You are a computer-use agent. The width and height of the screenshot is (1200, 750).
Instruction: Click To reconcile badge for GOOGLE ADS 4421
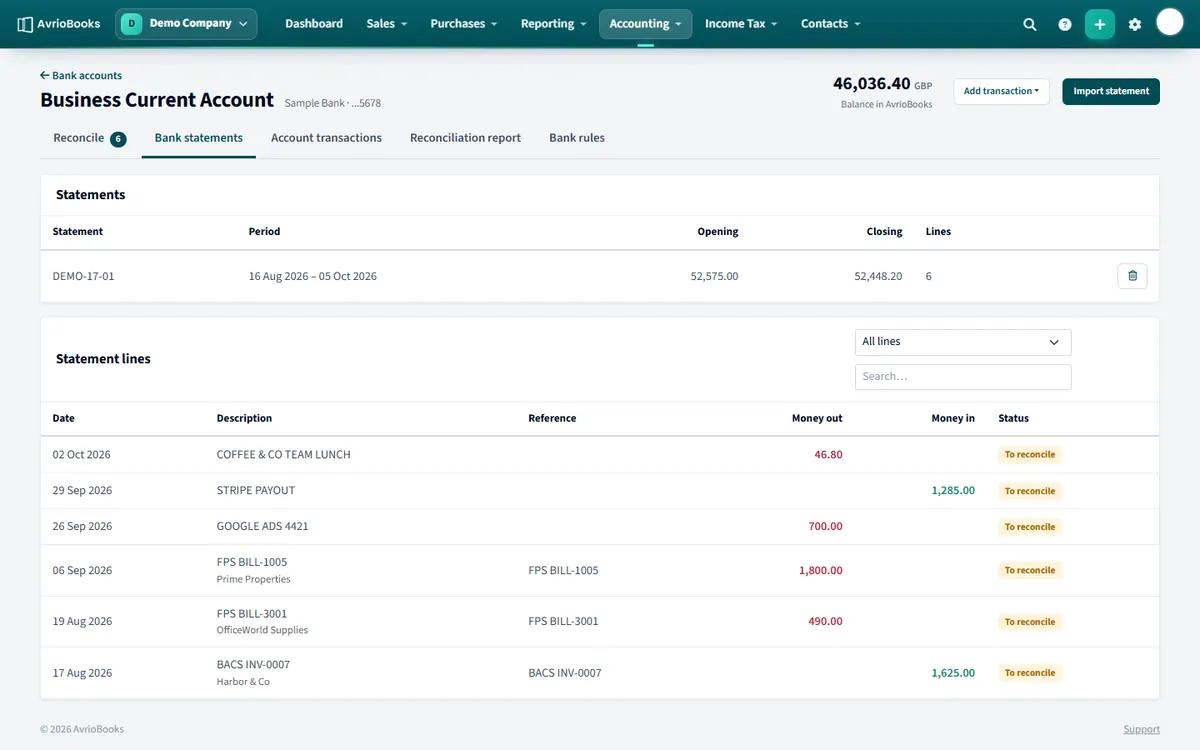click(x=1030, y=527)
